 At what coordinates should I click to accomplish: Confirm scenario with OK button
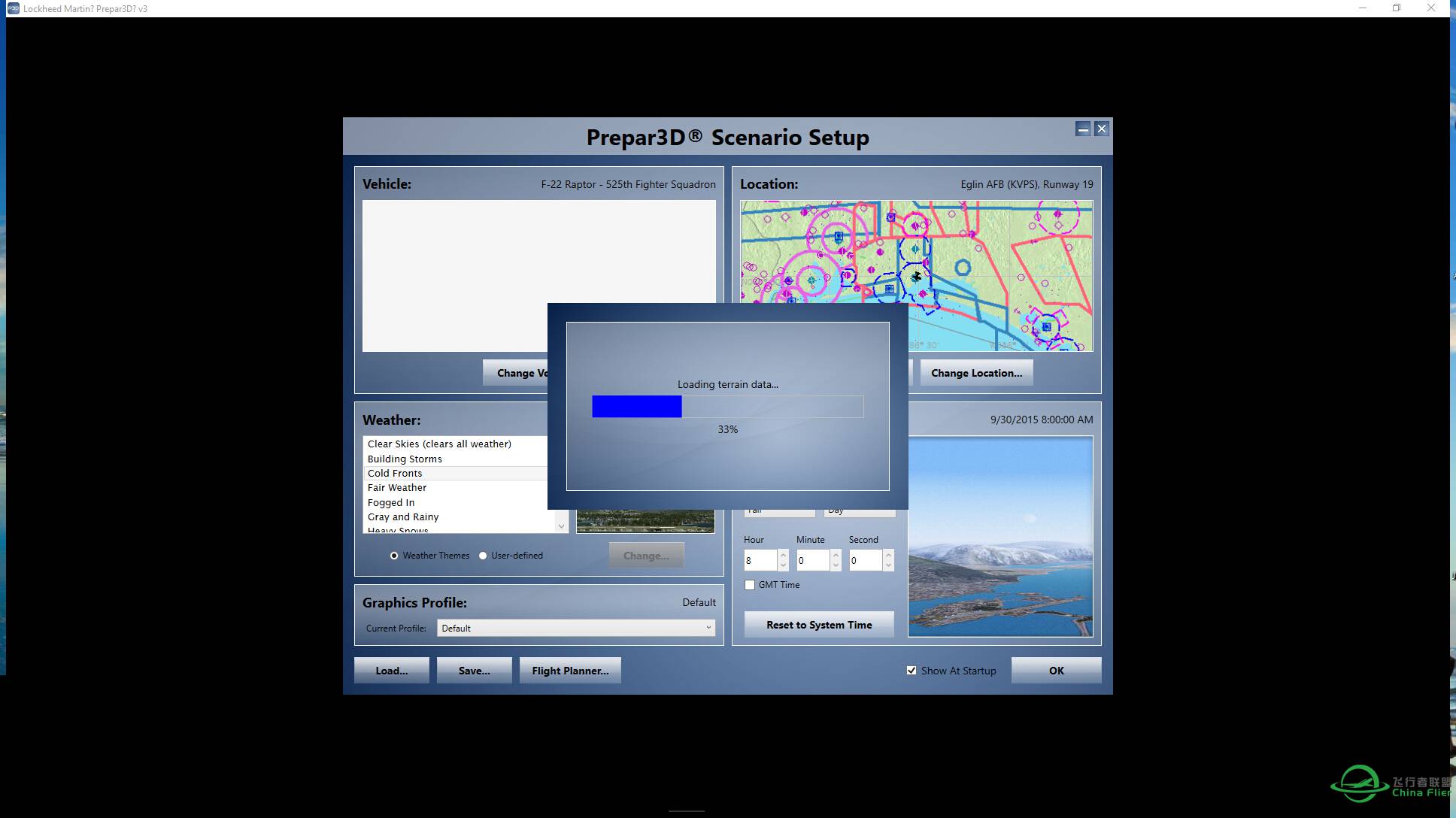(x=1056, y=671)
